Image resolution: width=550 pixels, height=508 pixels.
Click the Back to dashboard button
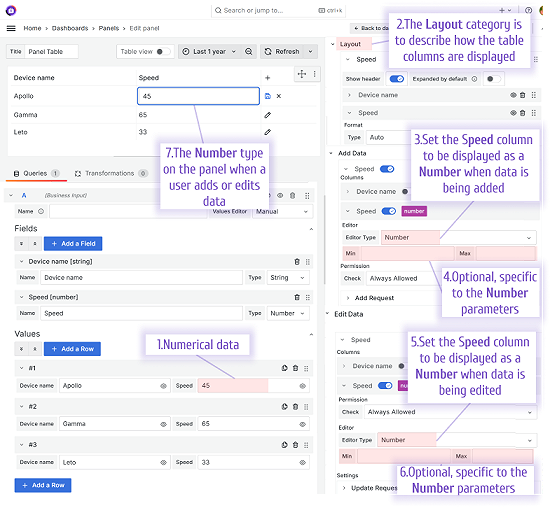(x=370, y=28)
